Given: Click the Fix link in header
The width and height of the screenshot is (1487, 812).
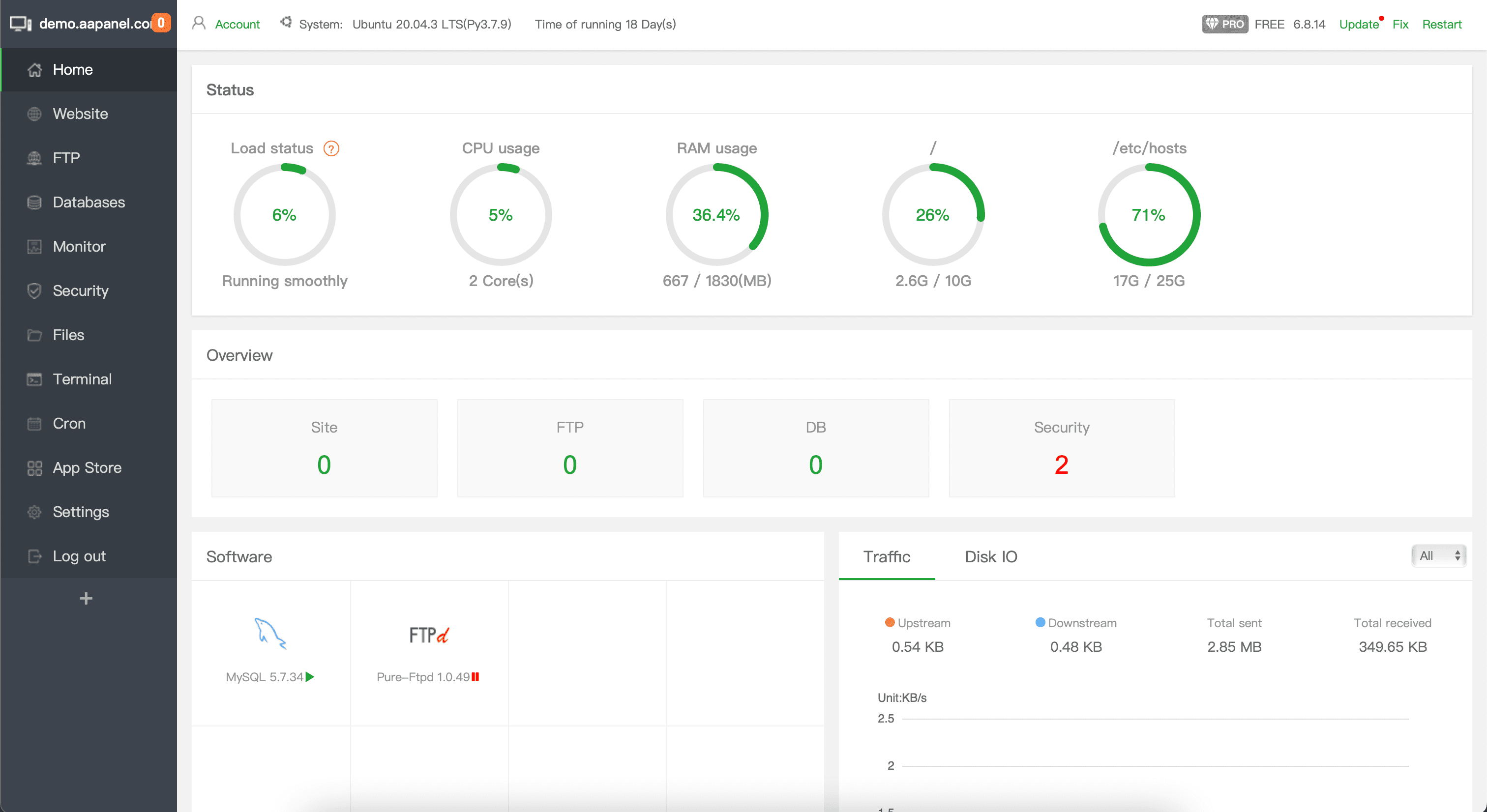Looking at the screenshot, I should pyautogui.click(x=1400, y=24).
